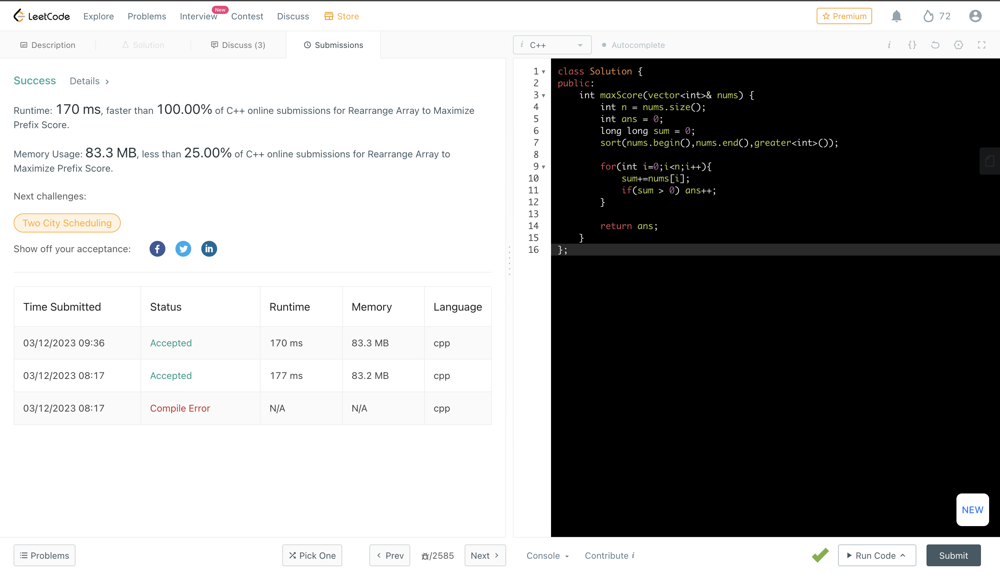The height and width of the screenshot is (573, 1000).
Task: Click the Success status heading
Action: (34, 80)
